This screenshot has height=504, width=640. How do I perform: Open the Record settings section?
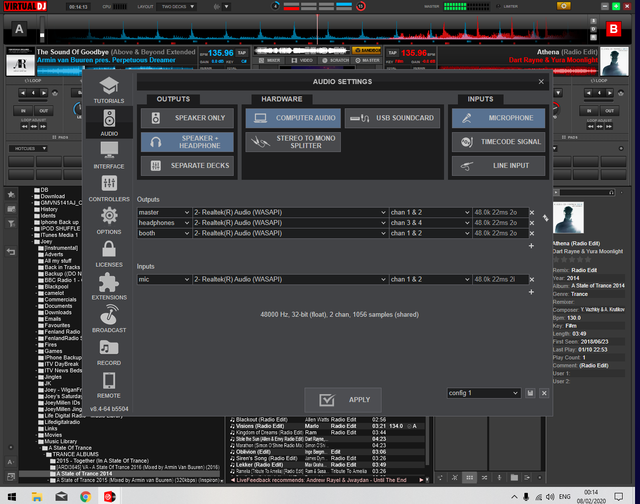pos(109,352)
